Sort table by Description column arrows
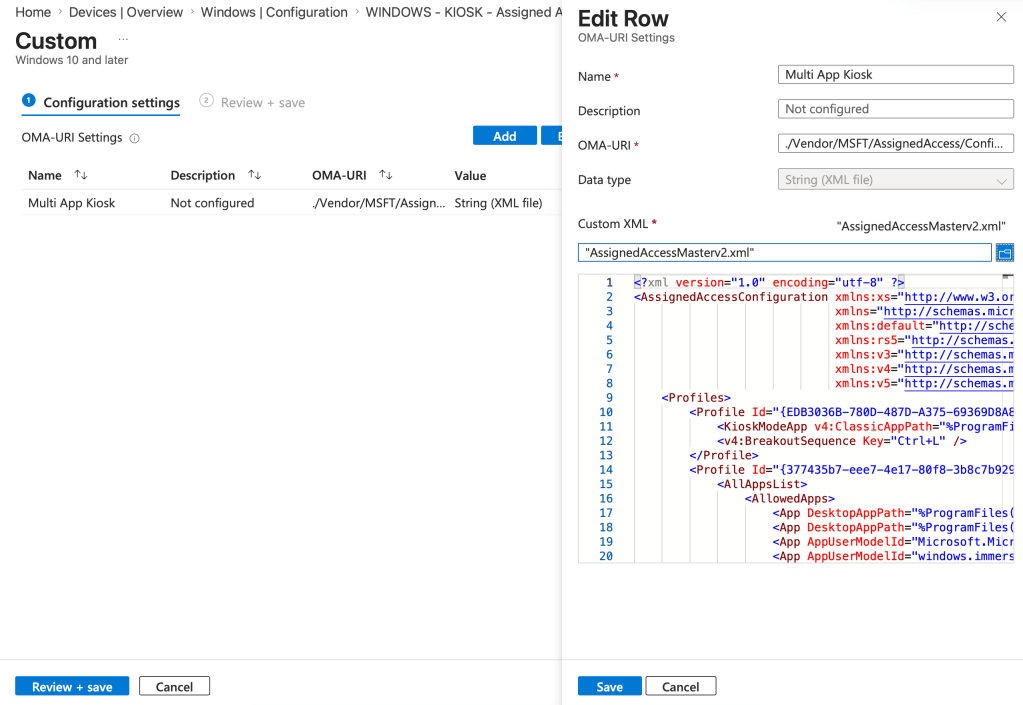The image size is (1023, 705). coord(255,175)
